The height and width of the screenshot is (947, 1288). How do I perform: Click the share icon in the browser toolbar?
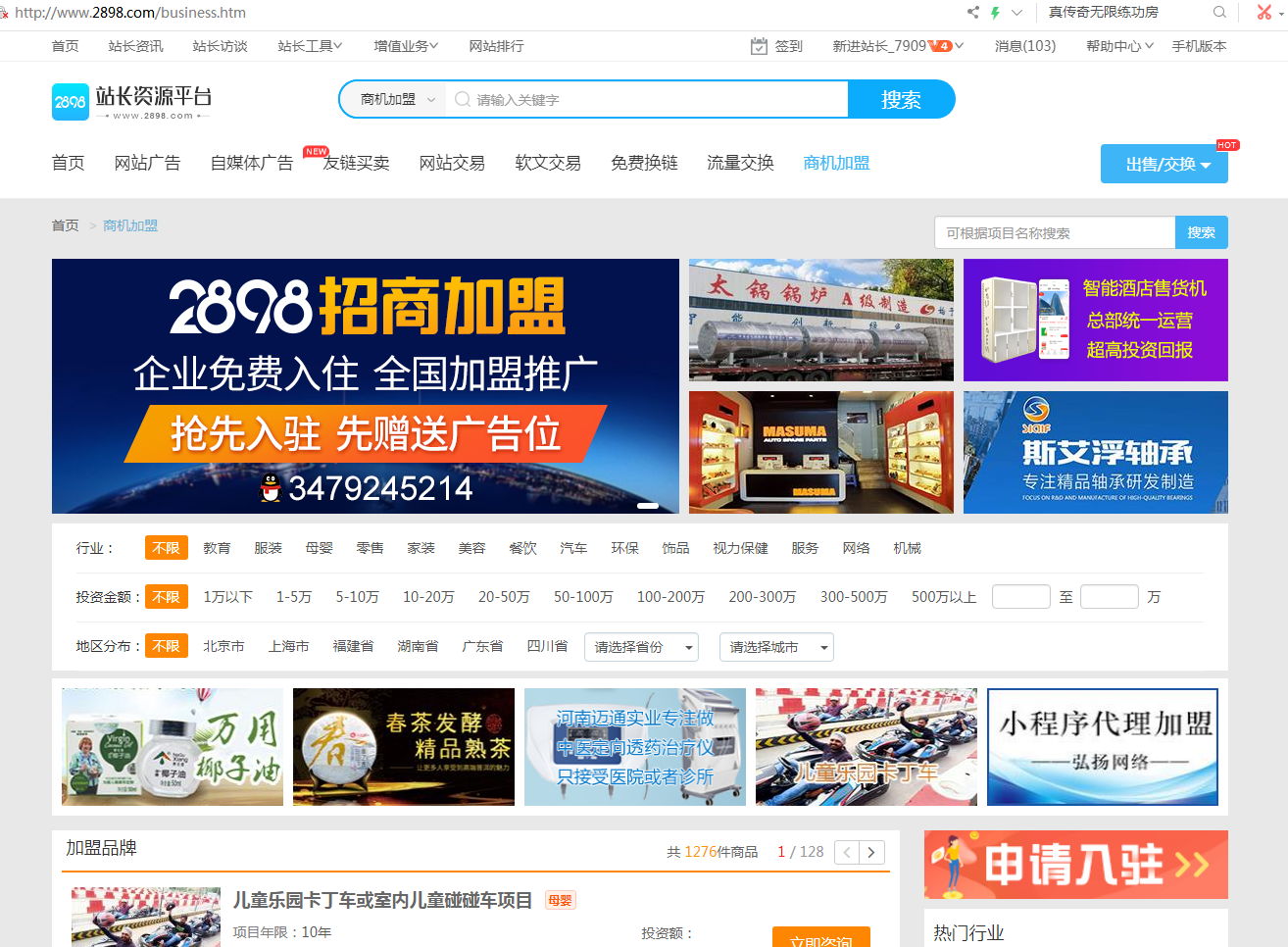click(972, 13)
